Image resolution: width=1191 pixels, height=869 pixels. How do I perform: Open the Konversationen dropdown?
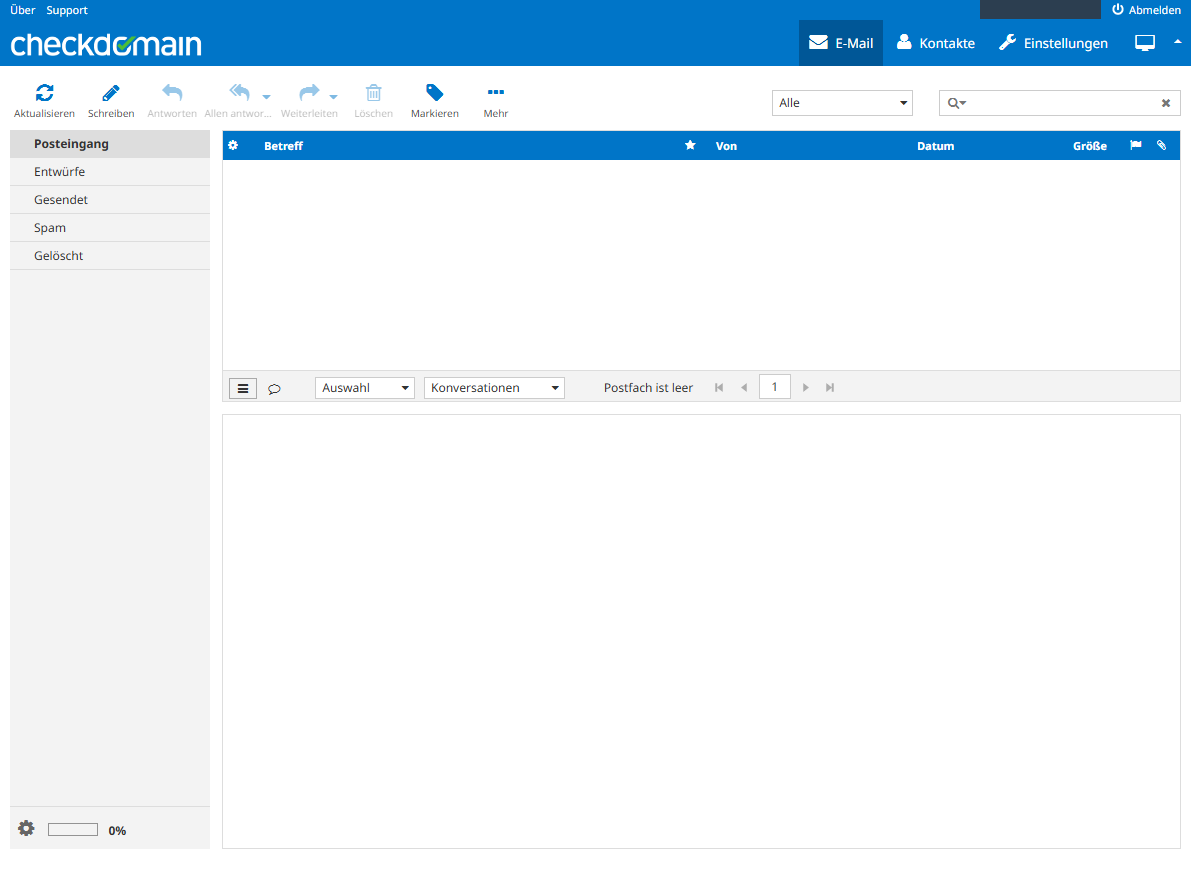pos(494,388)
